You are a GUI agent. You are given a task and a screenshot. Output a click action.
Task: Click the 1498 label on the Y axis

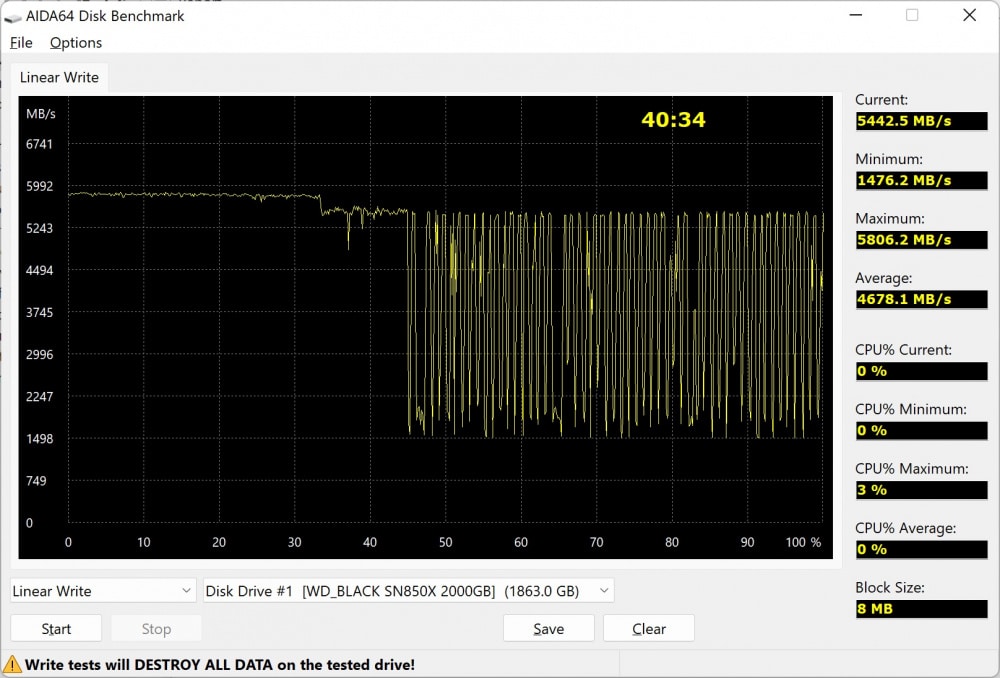click(40, 439)
